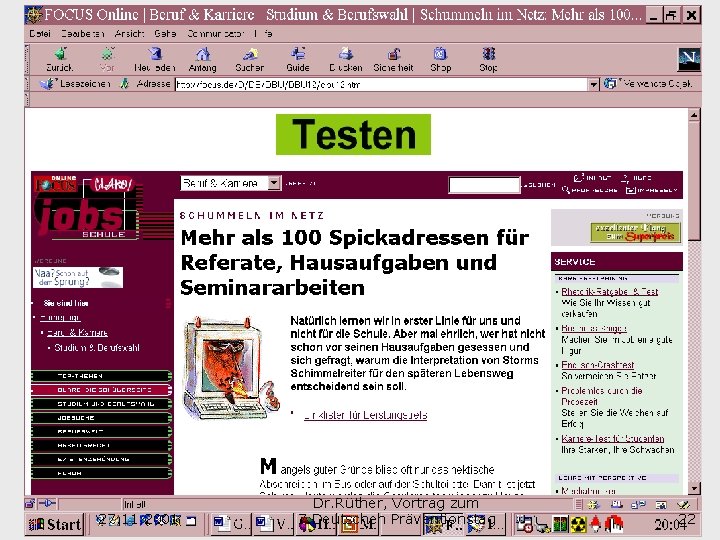Open the Bearbeiten menu
Screen dimensions: 720x540
click(x=83, y=34)
